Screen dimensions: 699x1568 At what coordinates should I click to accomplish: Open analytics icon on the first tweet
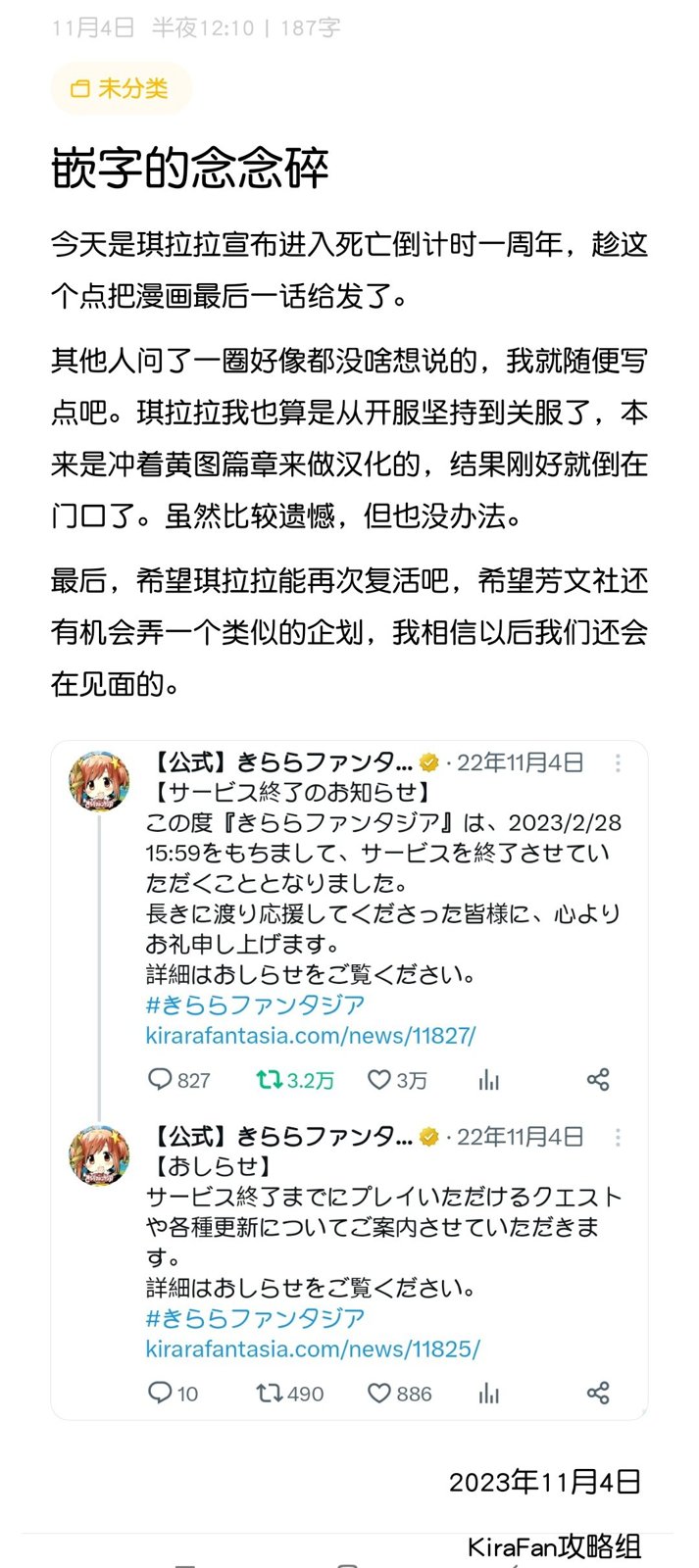point(488,1079)
